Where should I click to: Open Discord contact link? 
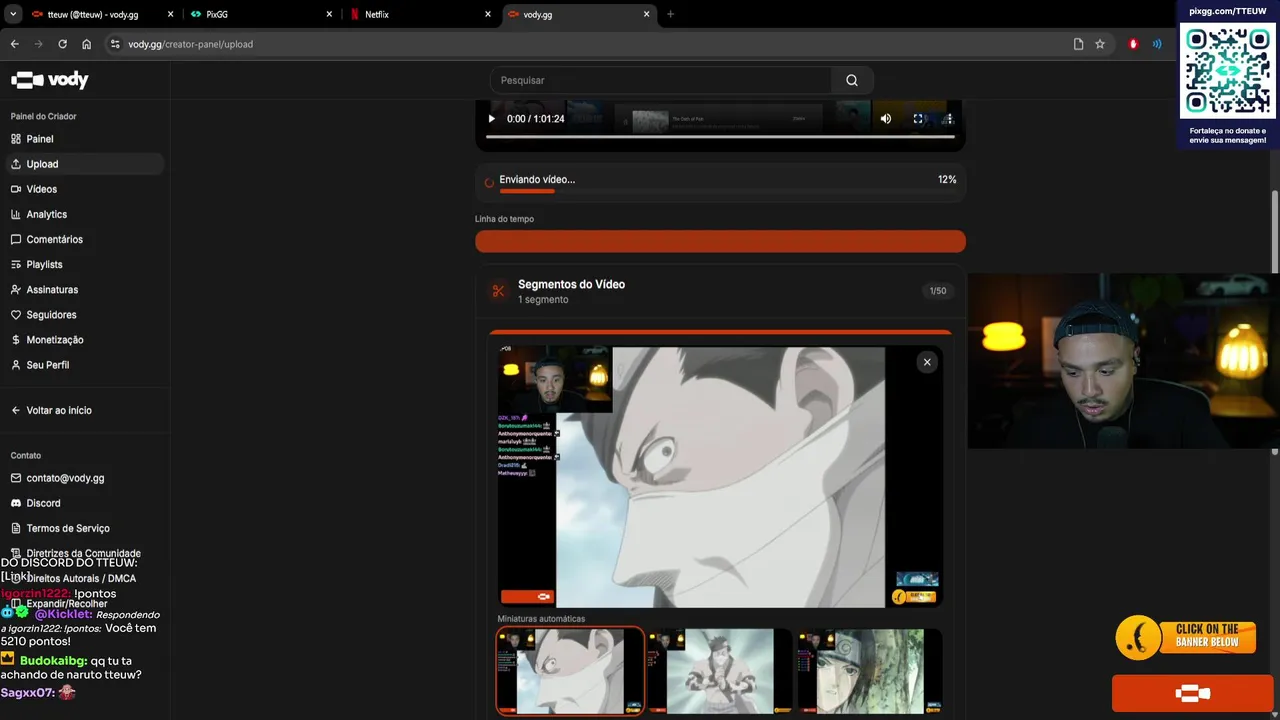click(x=43, y=503)
